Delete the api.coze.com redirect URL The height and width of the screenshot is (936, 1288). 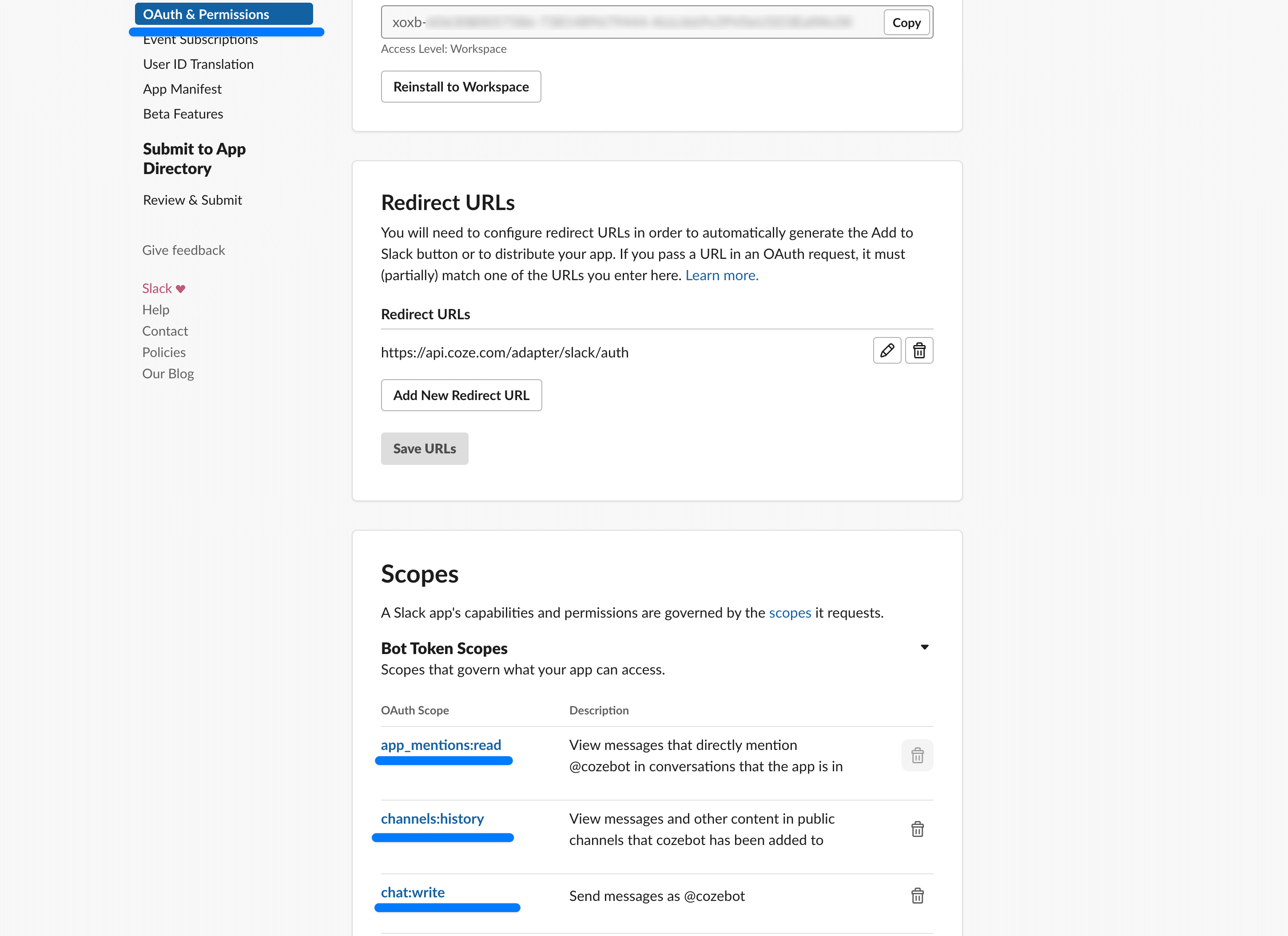click(x=919, y=351)
